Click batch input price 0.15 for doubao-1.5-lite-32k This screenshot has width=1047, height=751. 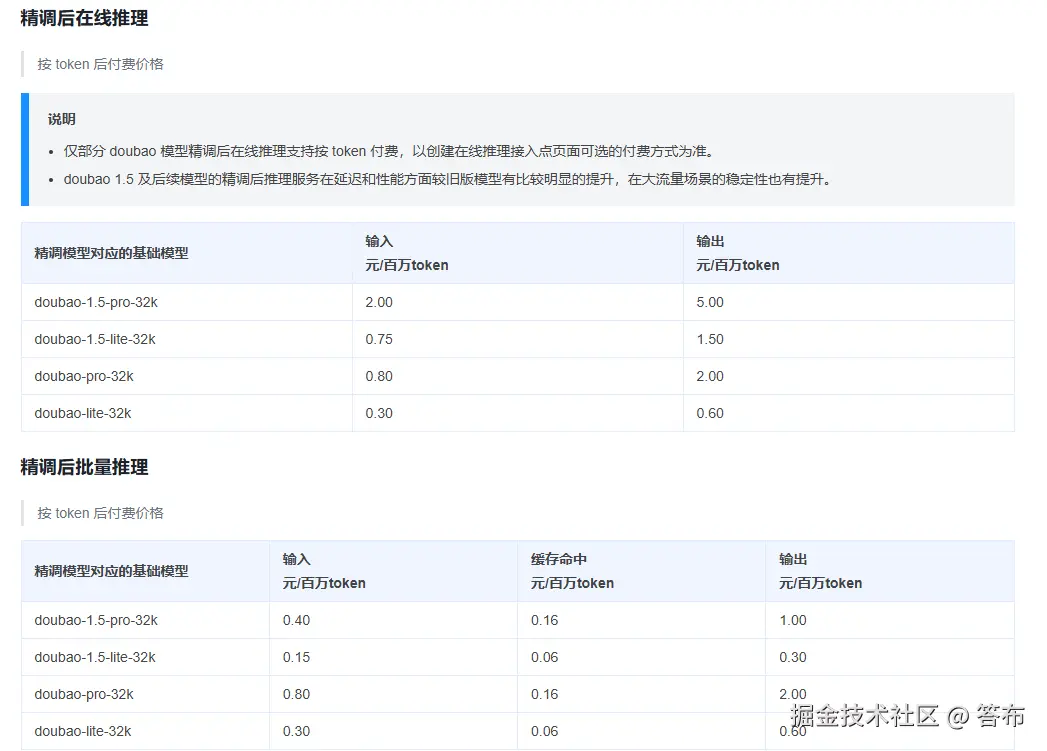[x=296, y=657]
